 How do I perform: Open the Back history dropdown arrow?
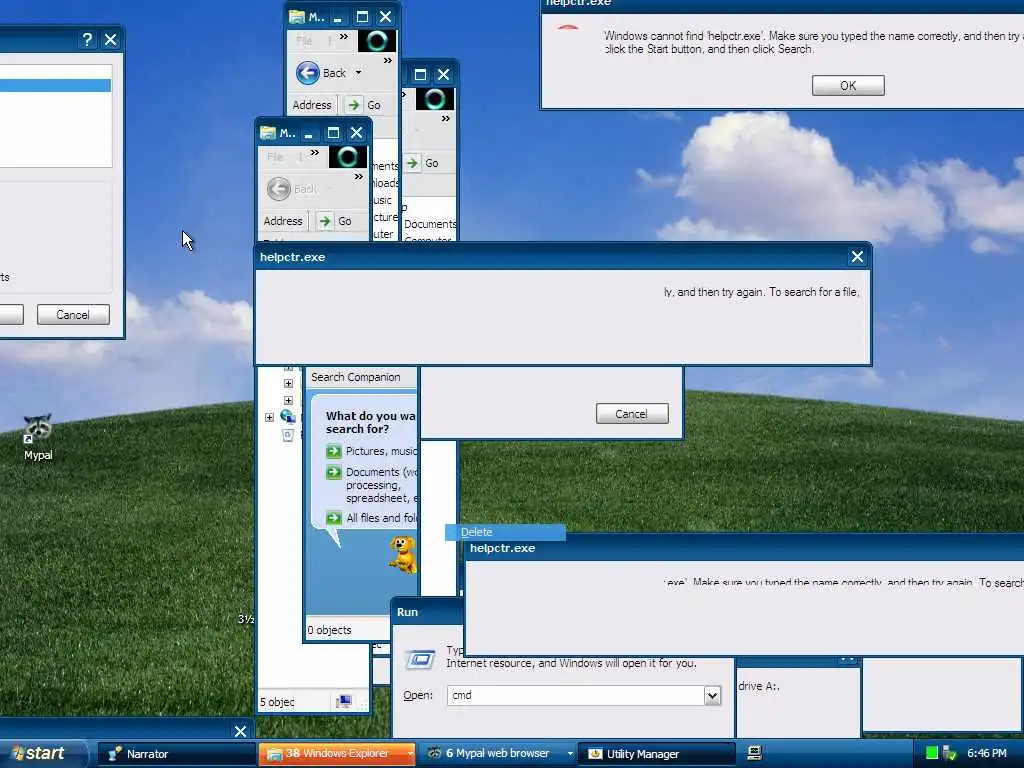[x=358, y=72]
